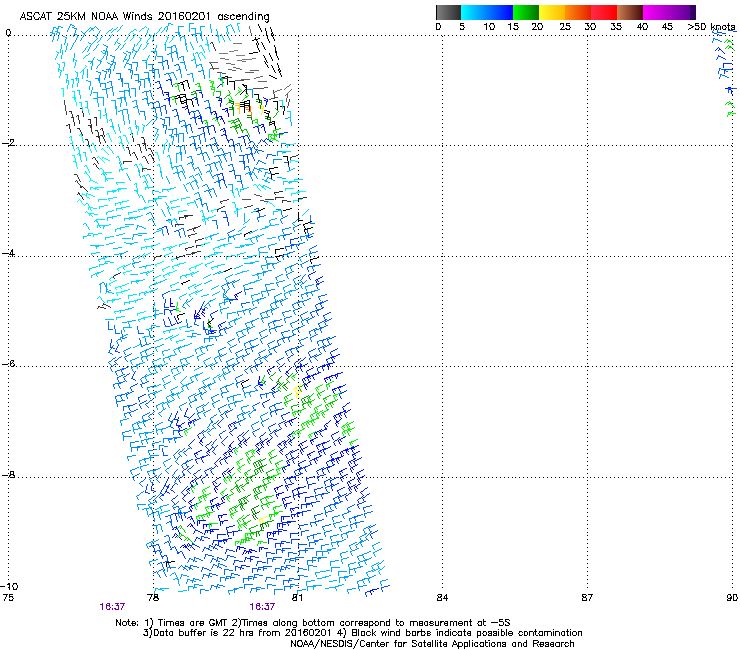The image size is (740, 650).
Task: Click the '45' label on the knots scale
Action: click(667, 26)
